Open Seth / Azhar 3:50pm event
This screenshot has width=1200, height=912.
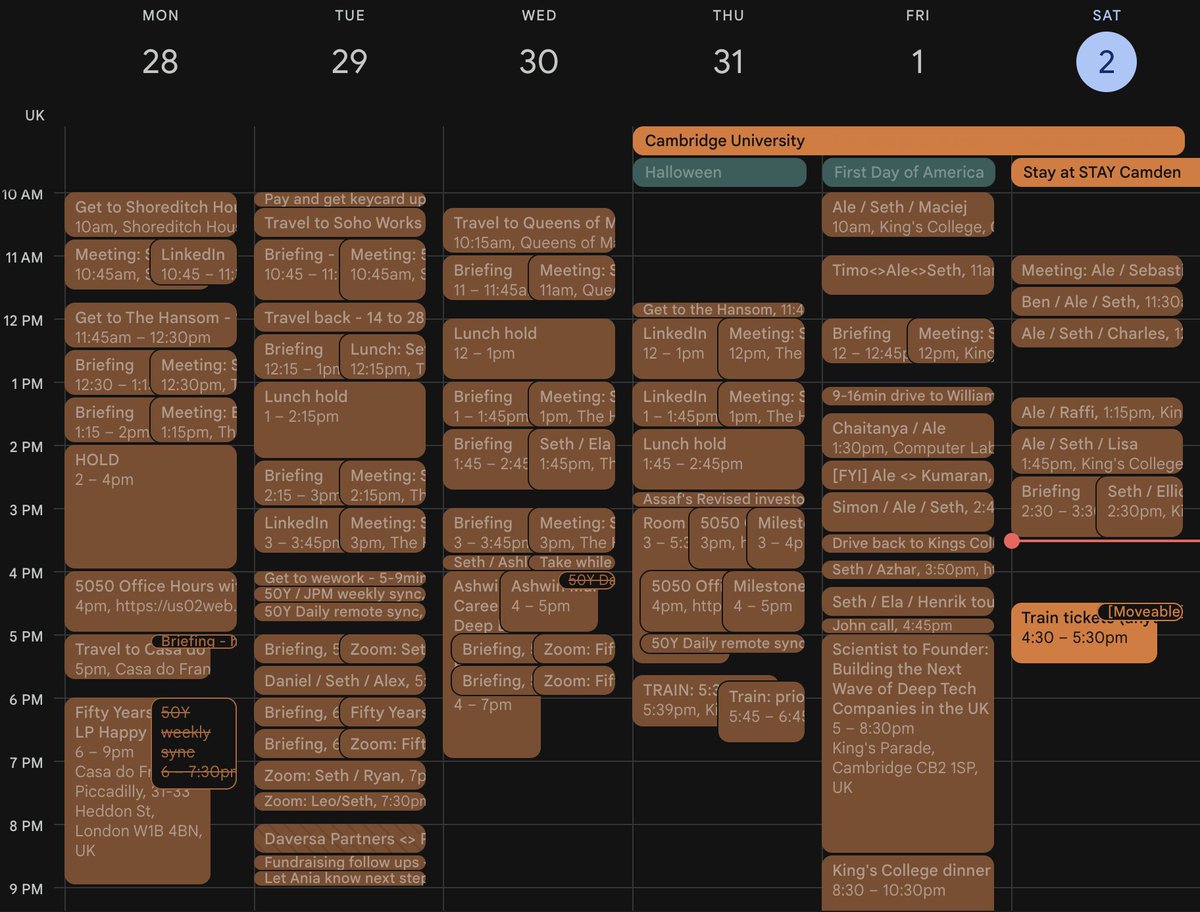tap(908, 569)
